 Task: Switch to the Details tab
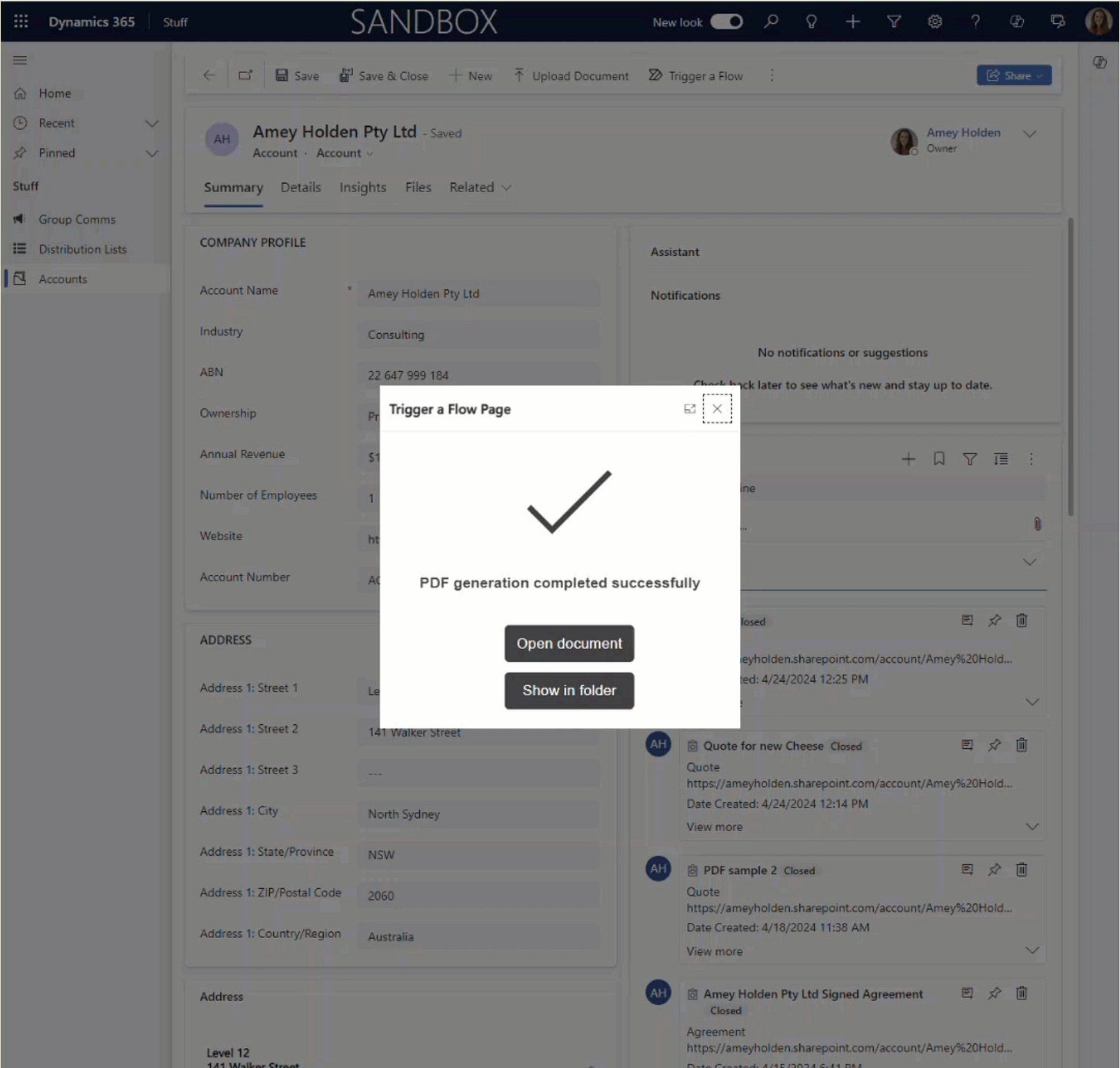tap(301, 188)
